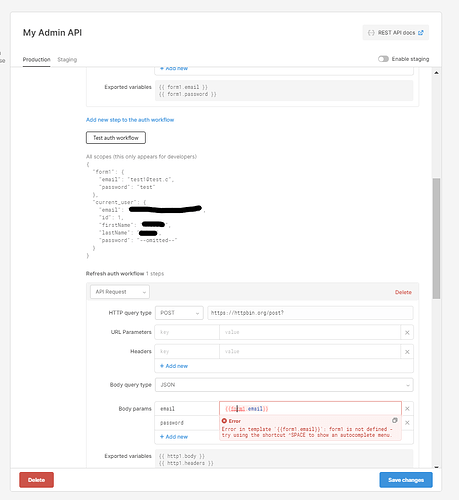The height and width of the screenshot is (500, 459).
Task: Click the red Delete button at the bottom
Action: (x=36, y=480)
